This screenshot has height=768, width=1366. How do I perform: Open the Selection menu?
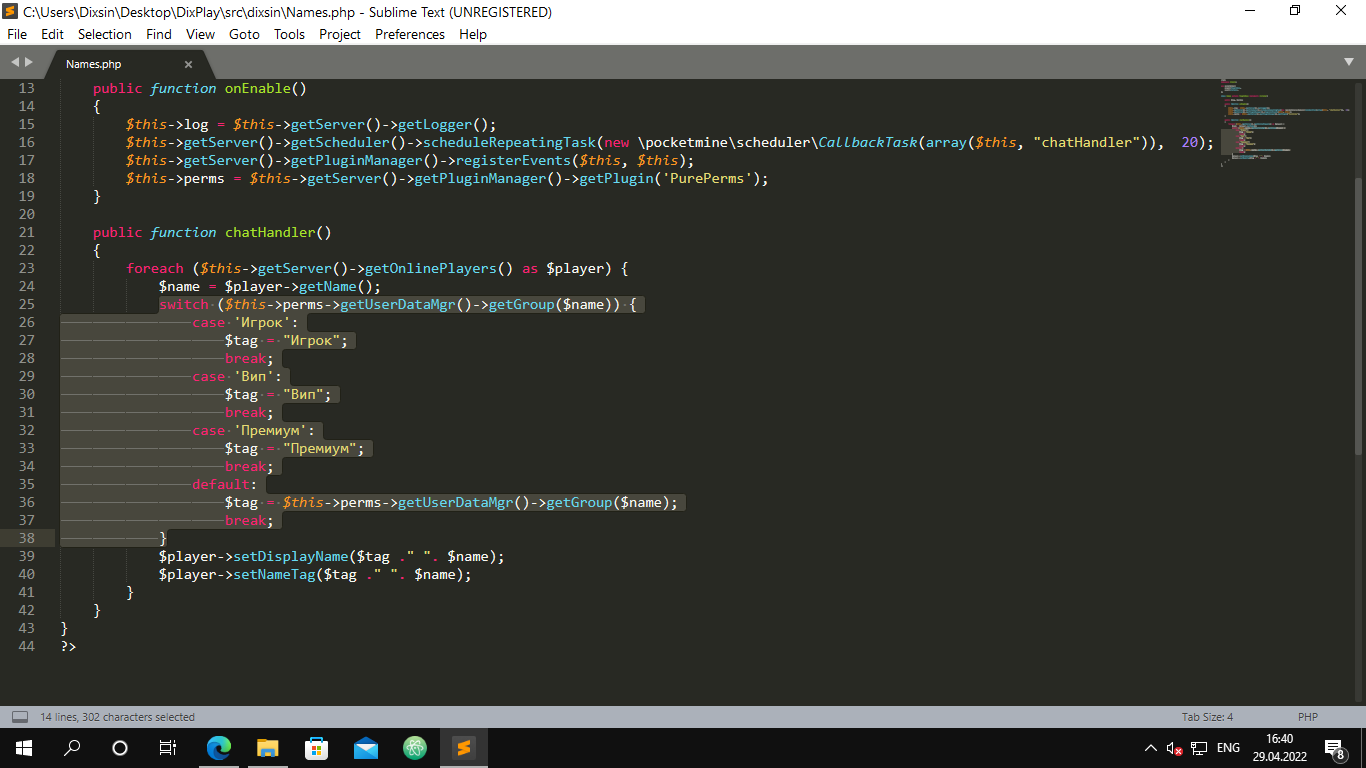click(105, 34)
